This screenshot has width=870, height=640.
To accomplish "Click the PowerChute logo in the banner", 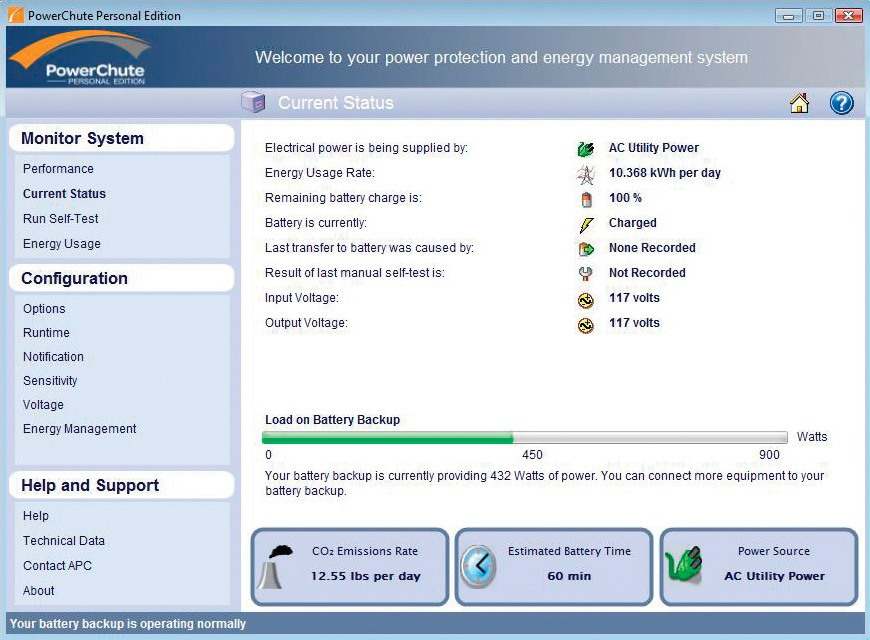I will (79, 58).
